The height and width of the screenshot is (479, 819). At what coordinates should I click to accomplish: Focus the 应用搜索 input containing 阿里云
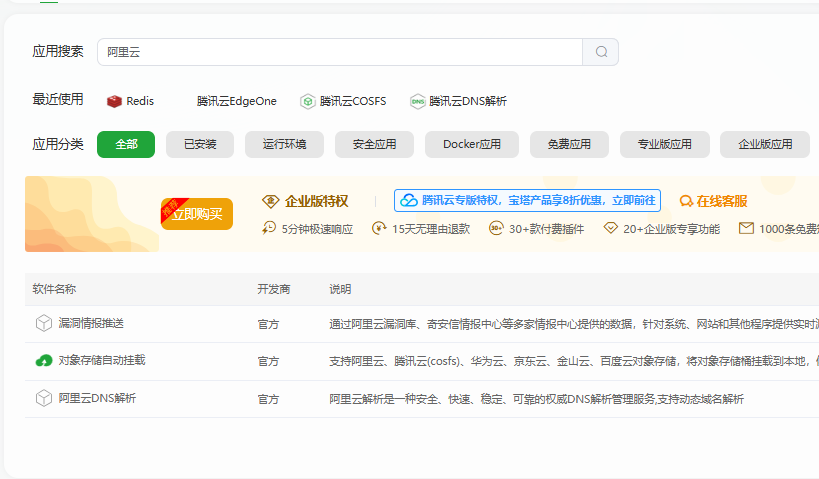[340, 52]
